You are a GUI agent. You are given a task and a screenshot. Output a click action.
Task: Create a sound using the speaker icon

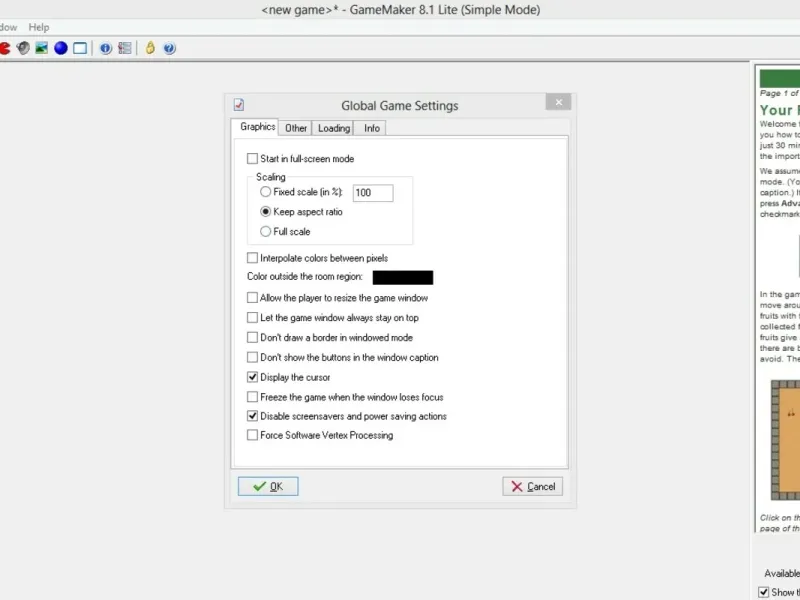click(x=23, y=48)
